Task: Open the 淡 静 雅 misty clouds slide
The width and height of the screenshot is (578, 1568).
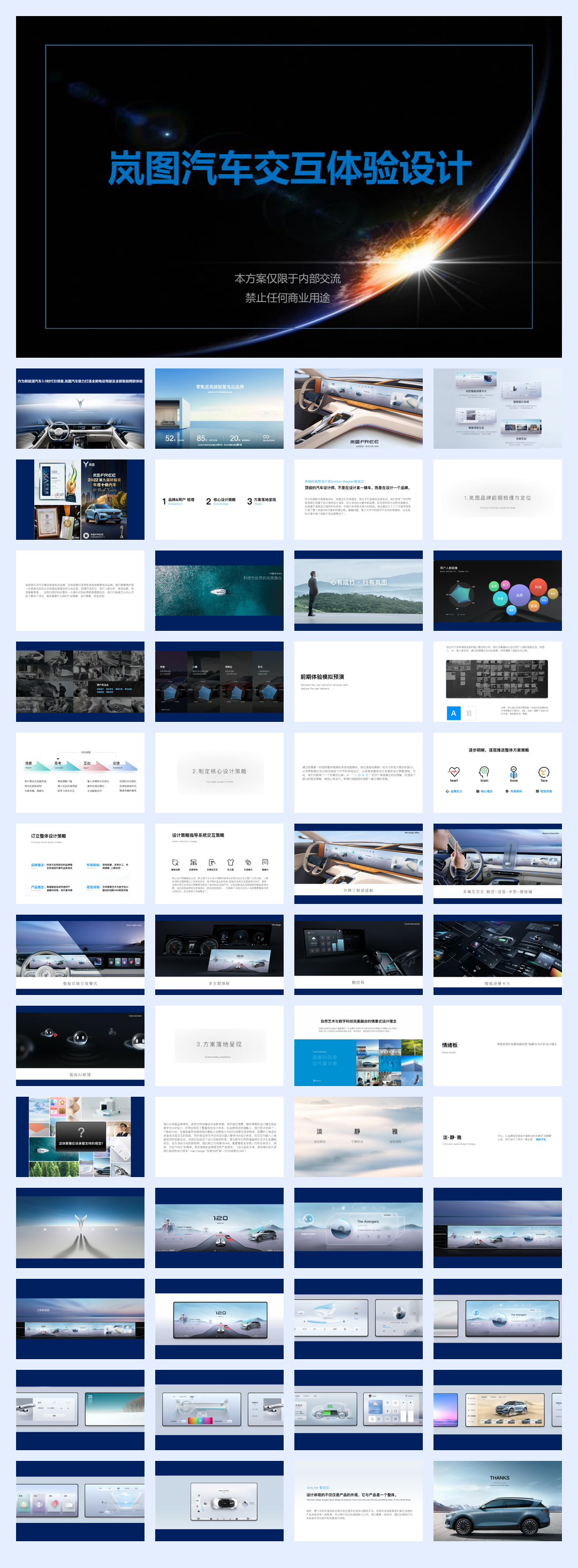Action: coord(358,1136)
